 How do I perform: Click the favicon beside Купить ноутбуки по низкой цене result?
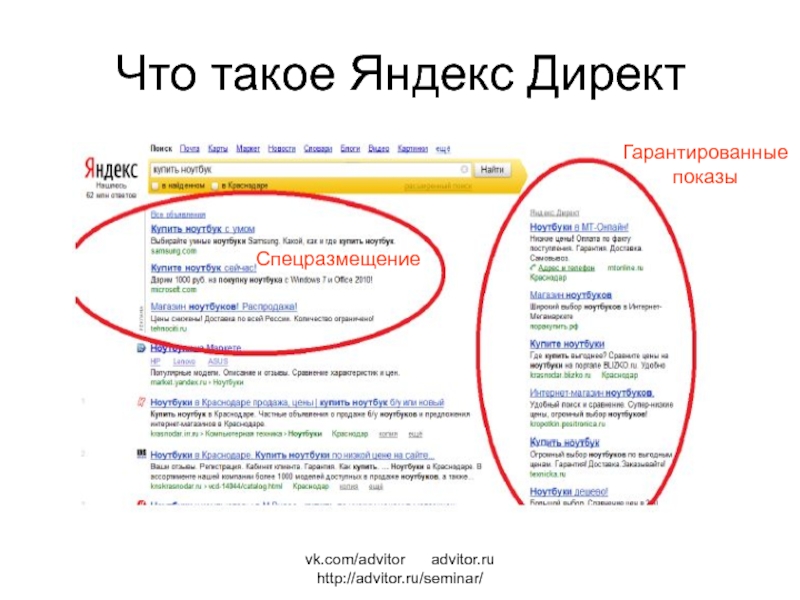click(x=141, y=454)
